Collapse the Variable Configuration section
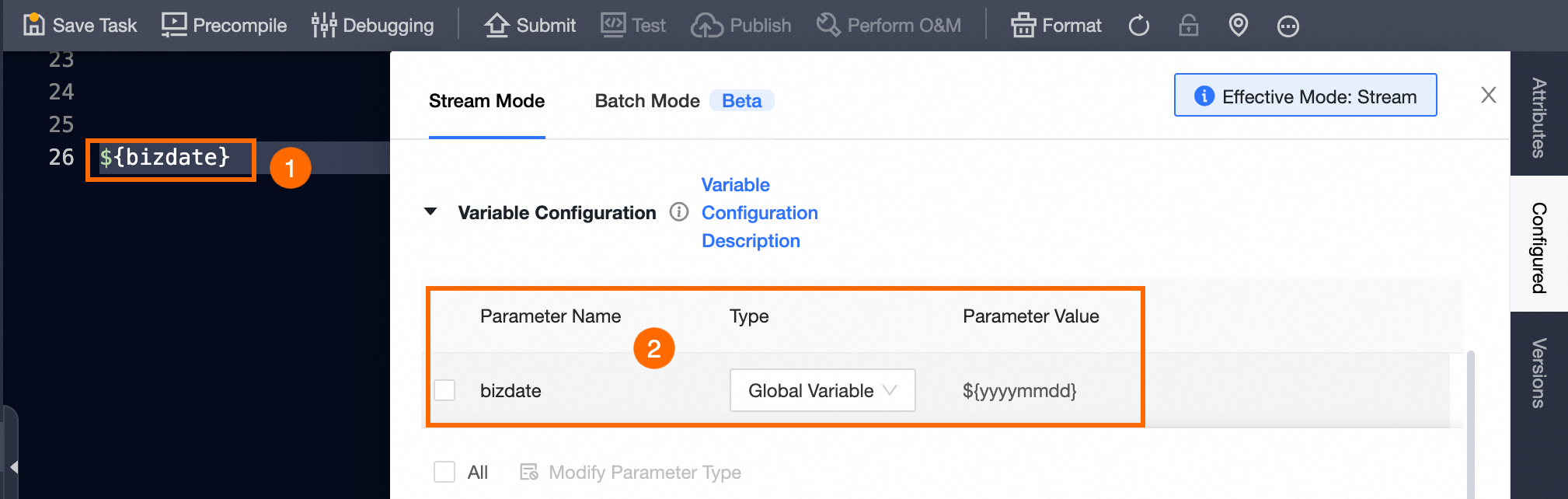This screenshot has height=499, width=1568. point(430,212)
